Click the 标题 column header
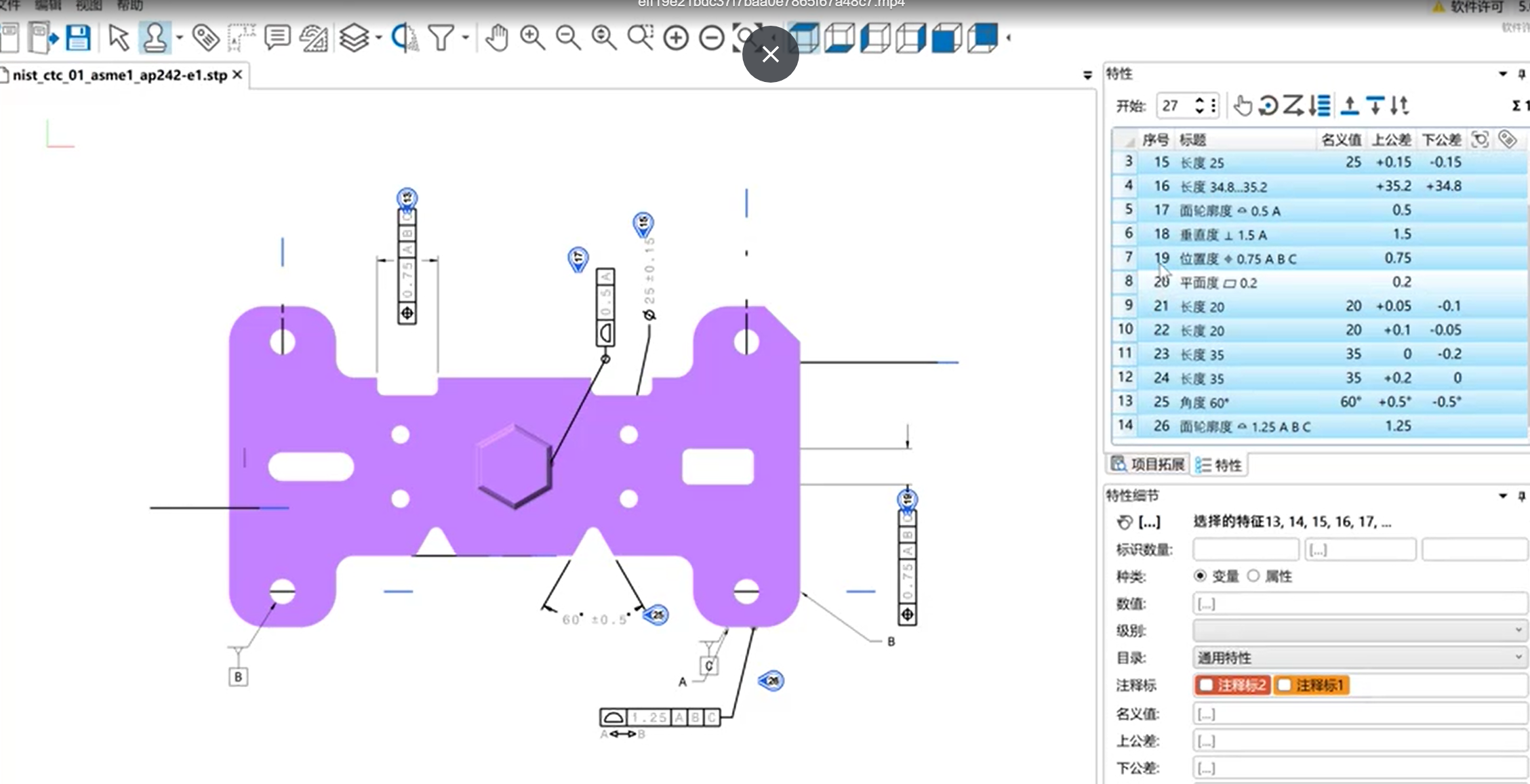This screenshot has height=784, width=1530. point(1193,140)
